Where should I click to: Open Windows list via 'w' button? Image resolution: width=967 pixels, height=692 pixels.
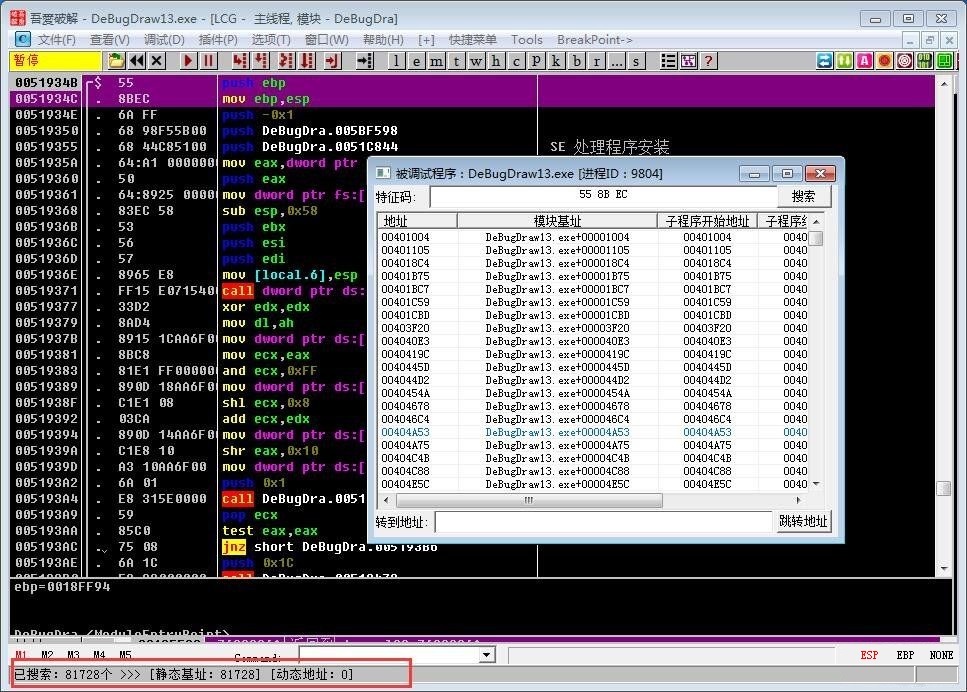[x=476, y=61]
